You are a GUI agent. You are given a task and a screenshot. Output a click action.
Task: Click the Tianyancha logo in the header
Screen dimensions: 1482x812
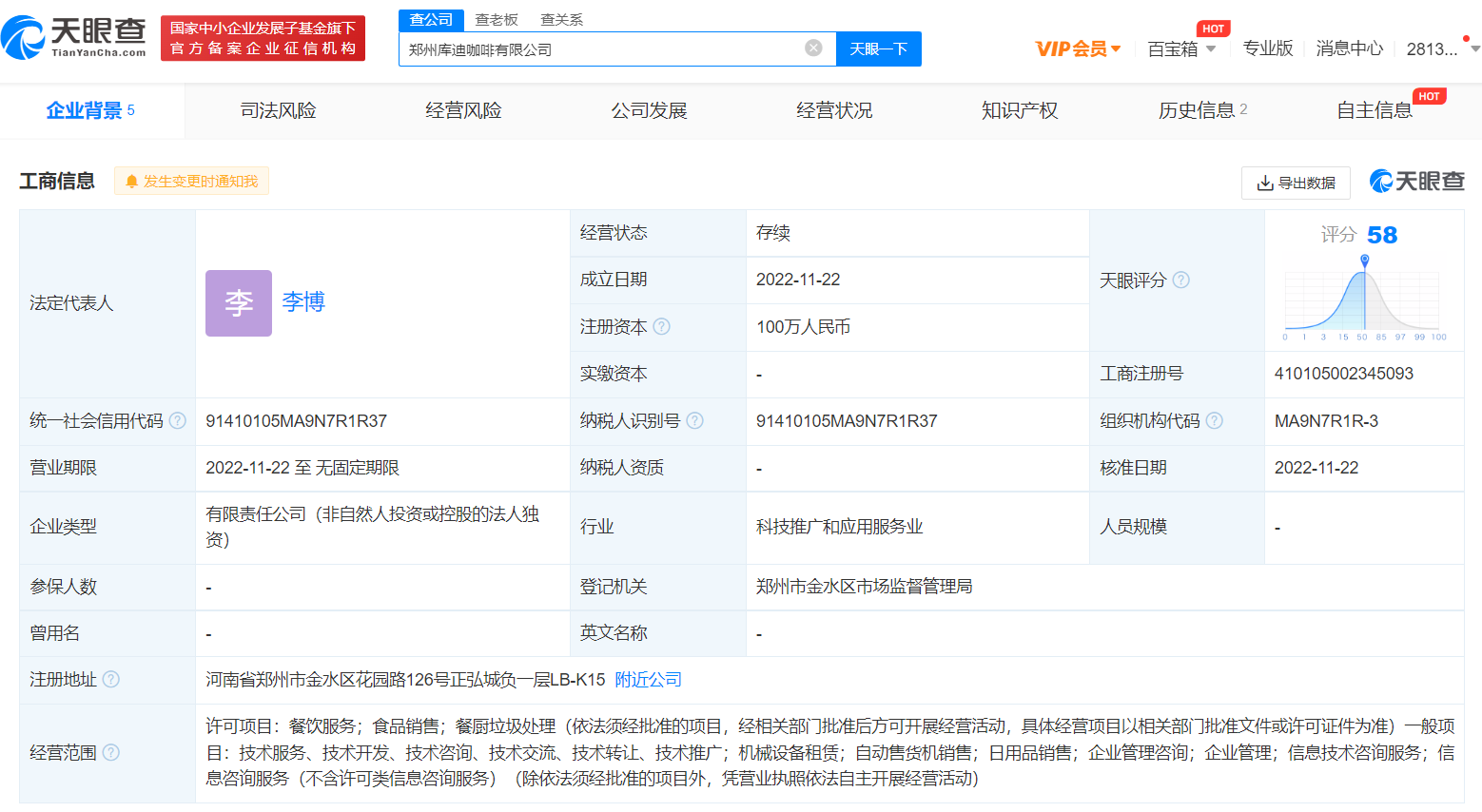74,37
